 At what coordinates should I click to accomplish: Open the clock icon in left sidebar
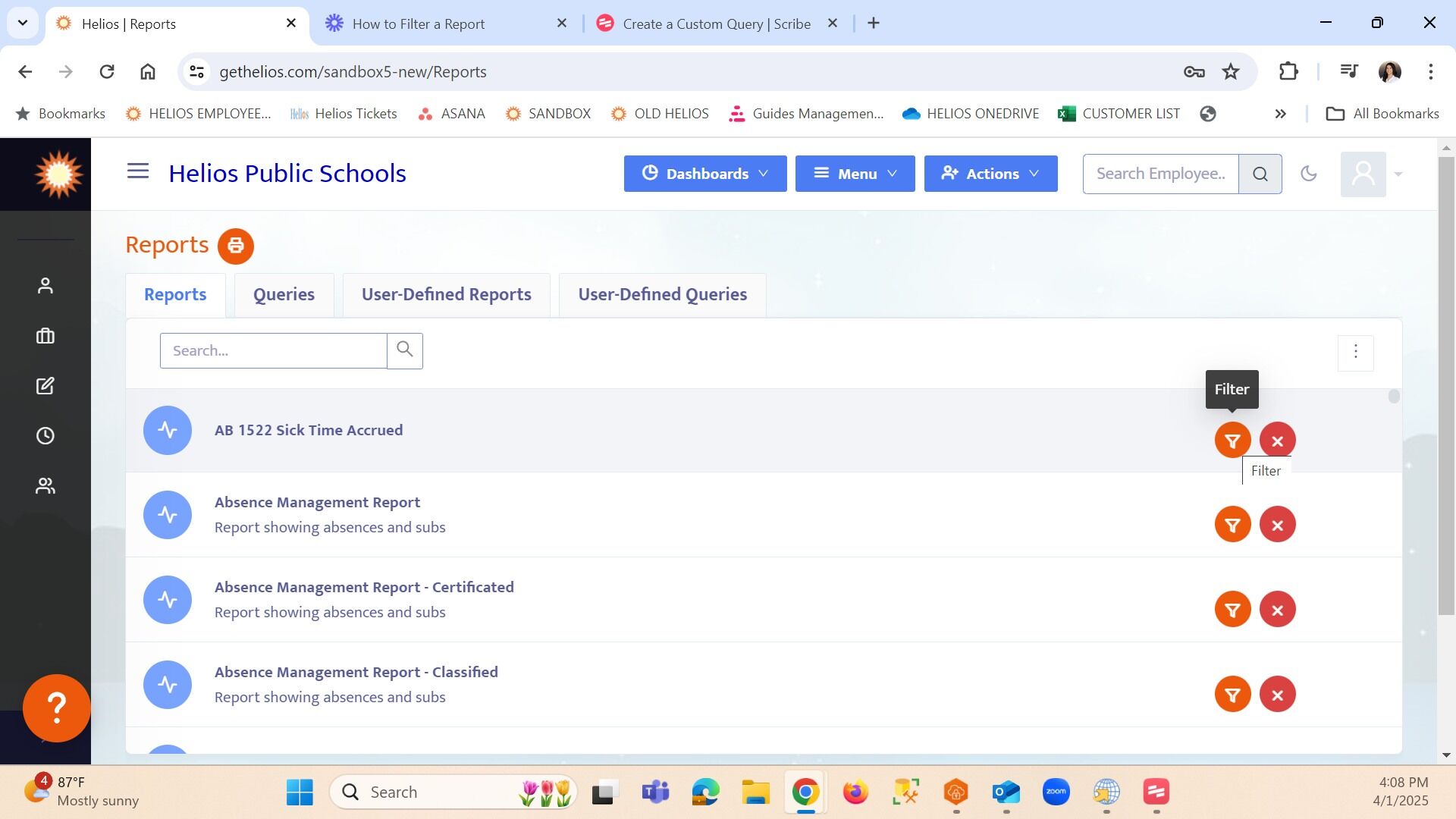pos(45,436)
